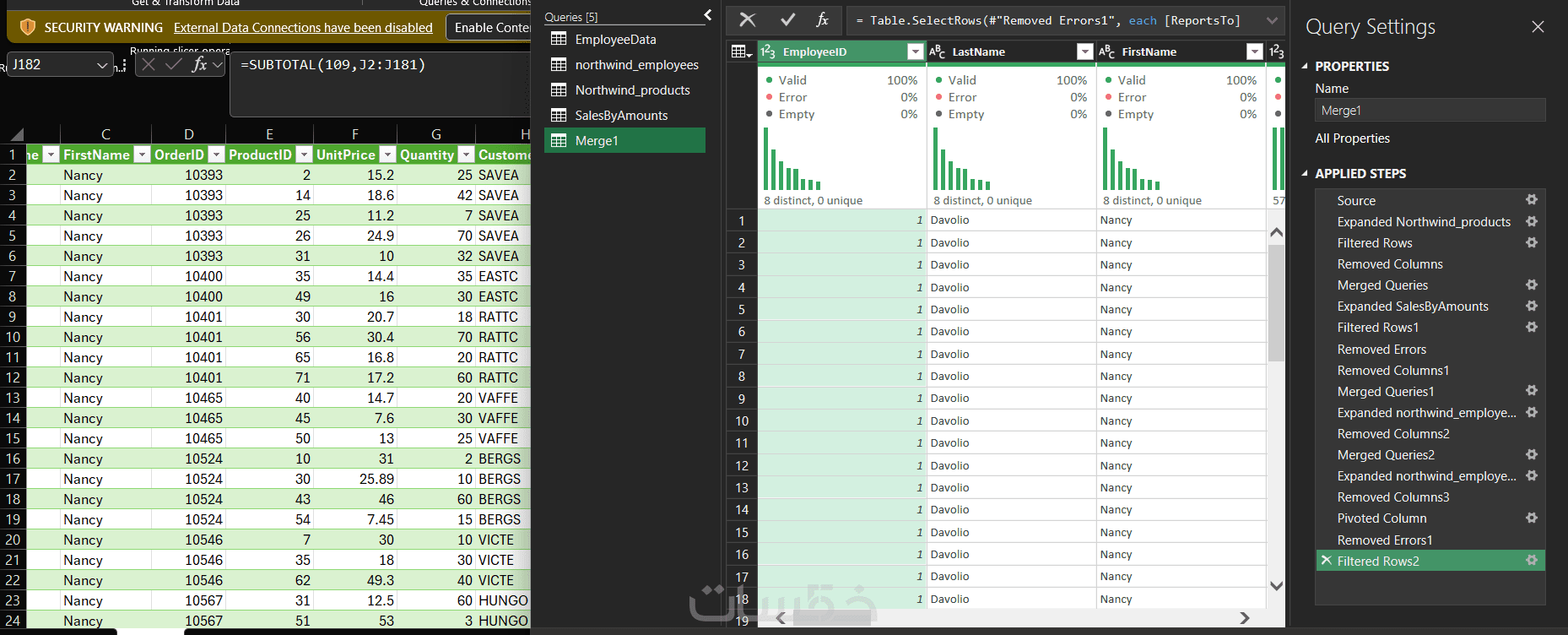The width and height of the screenshot is (1568, 635).
Task: Open FirstName filter in Excel header
Action: click(142, 155)
